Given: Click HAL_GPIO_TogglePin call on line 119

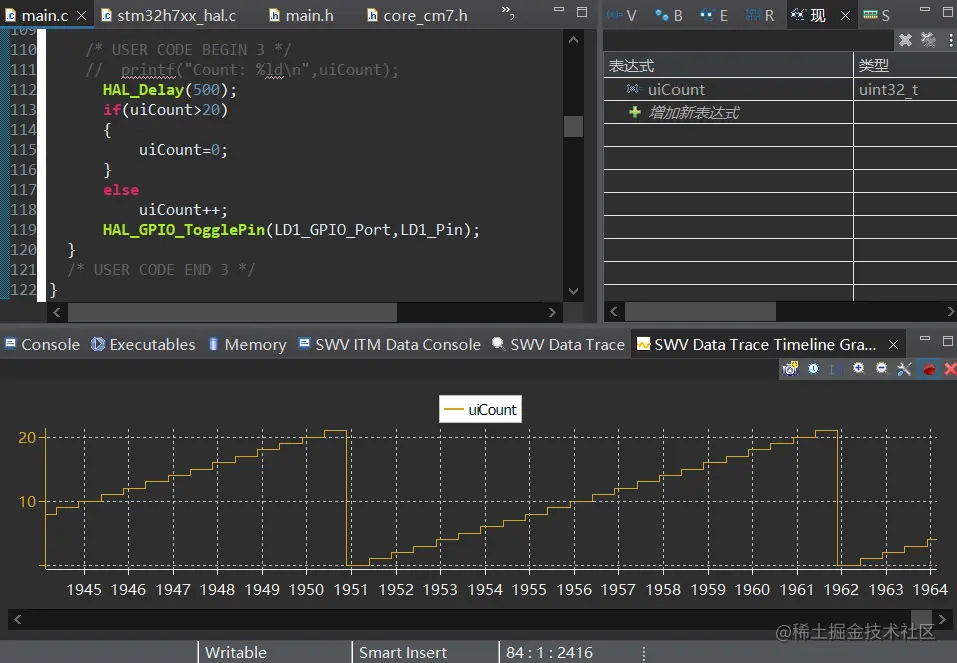Looking at the screenshot, I should pyautogui.click(x=291, y=230).
